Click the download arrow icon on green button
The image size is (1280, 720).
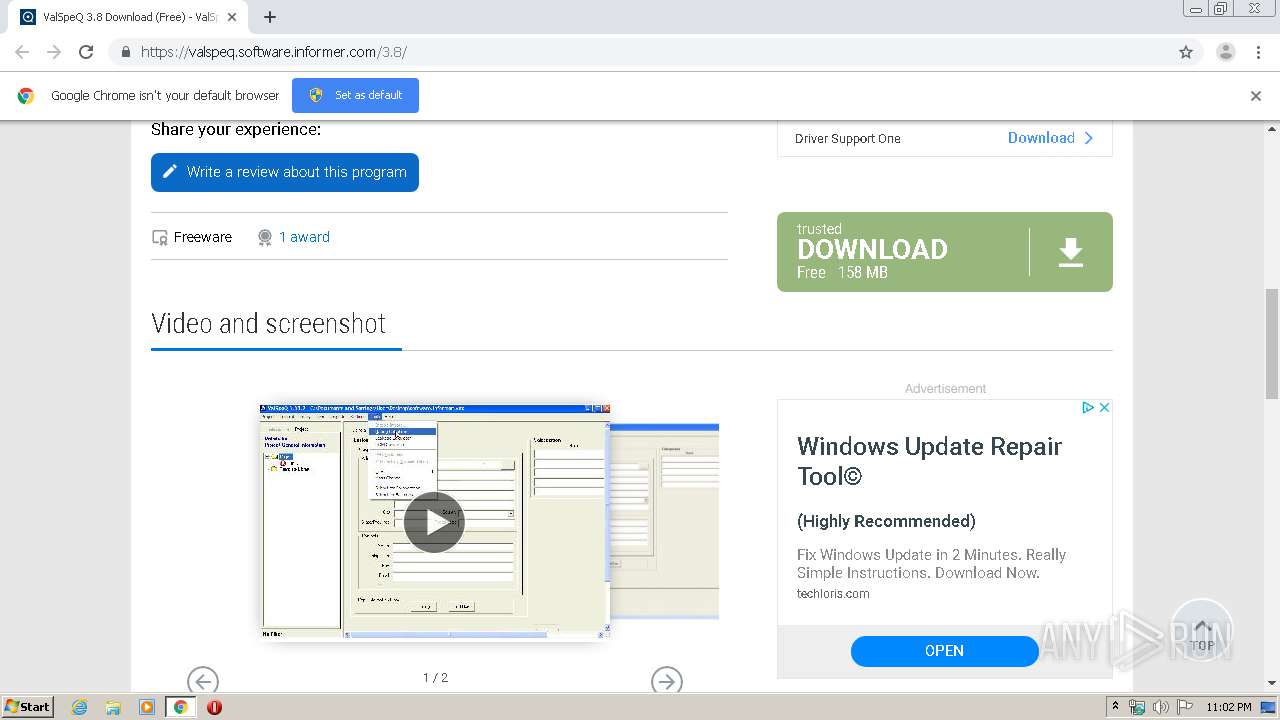point(1071,252)
